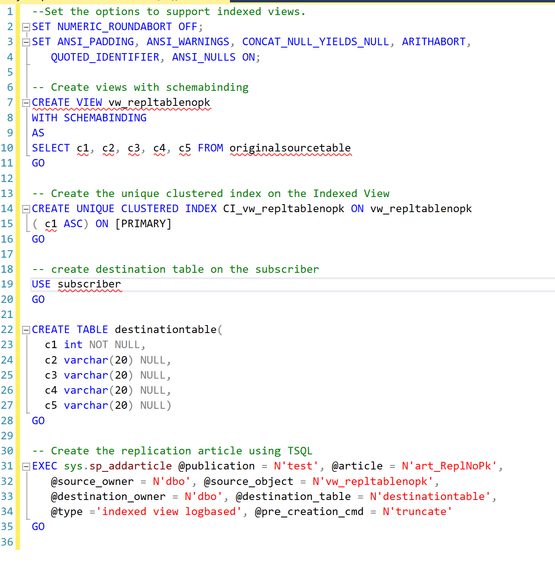Click @pre_creation_cmd parameter
This screenshot has width=555, height=565.
click(x=309, y=512)
